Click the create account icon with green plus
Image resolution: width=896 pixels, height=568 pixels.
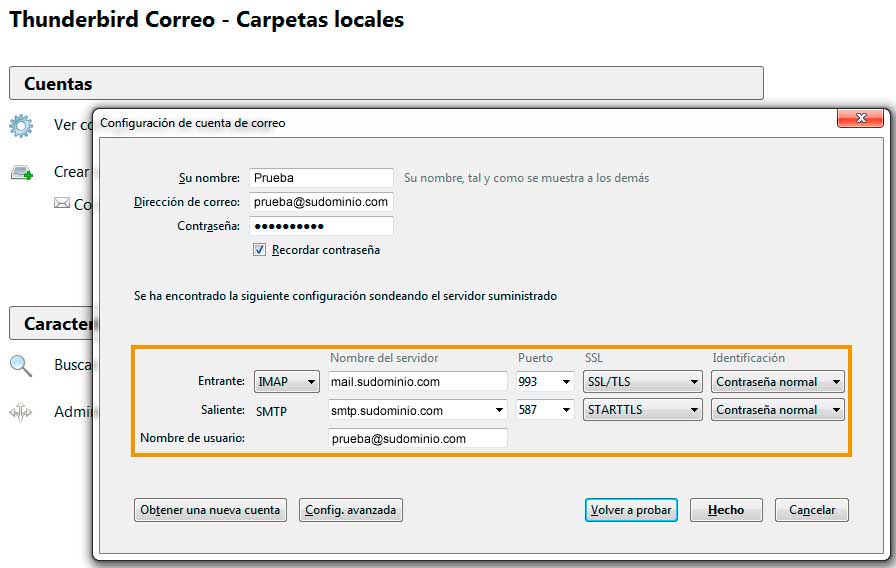tap(22, 172)
